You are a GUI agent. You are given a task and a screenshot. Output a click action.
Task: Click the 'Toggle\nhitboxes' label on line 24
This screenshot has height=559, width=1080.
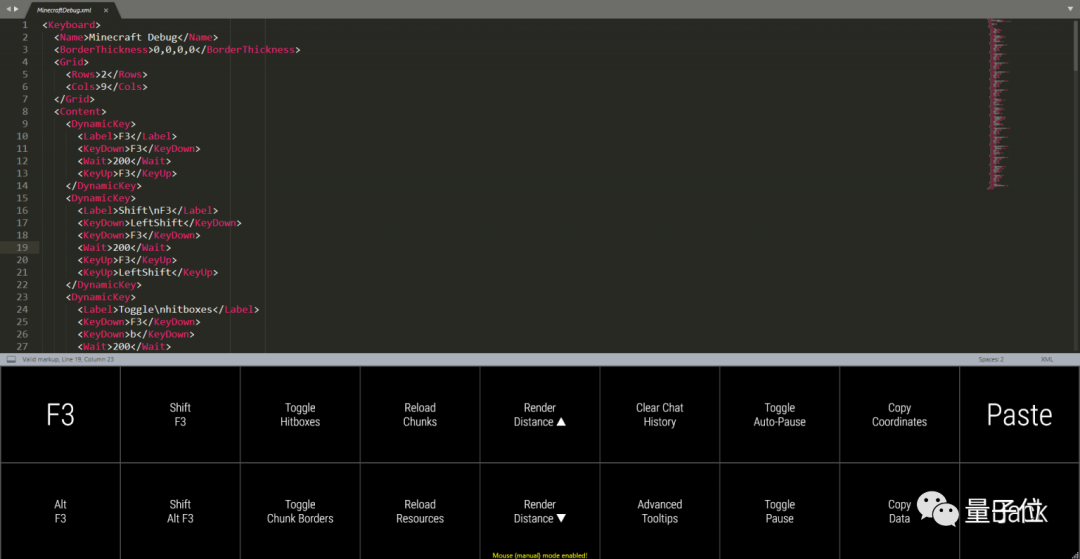tap(165, 310)
